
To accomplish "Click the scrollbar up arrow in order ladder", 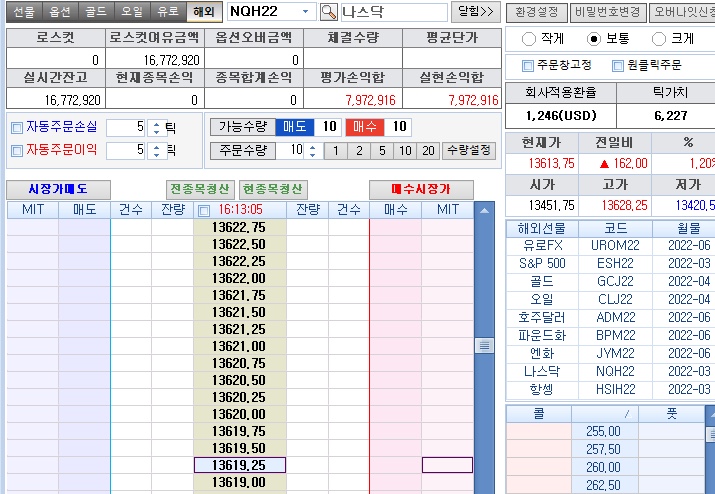I will click(x=485, y=211).
